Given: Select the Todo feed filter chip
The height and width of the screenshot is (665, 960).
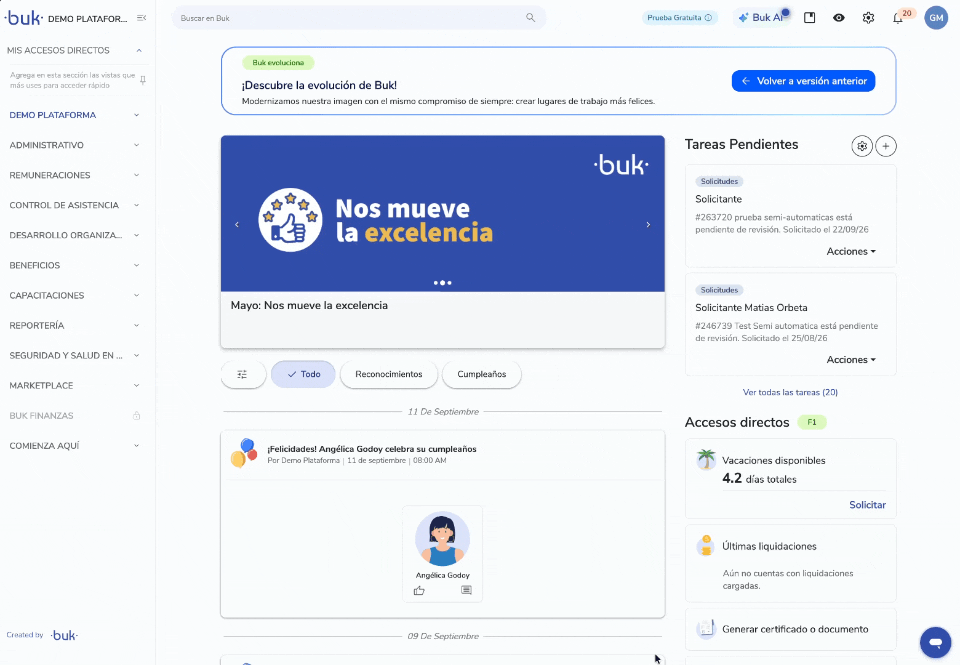Looking at the screenshot, I should click(303, 374).
